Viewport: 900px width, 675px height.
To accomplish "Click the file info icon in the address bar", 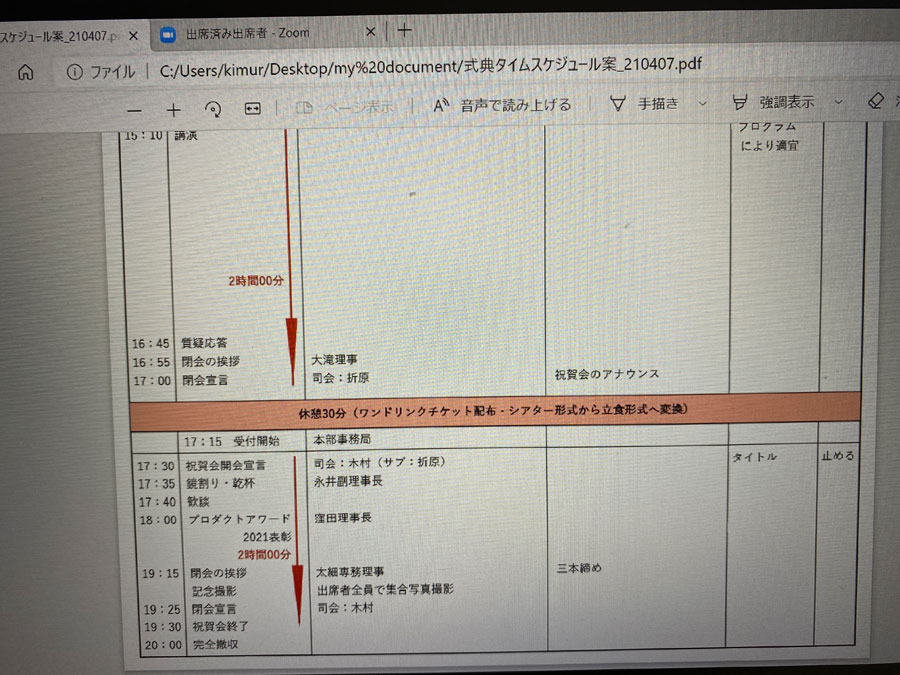I will (x=74, y=72).
